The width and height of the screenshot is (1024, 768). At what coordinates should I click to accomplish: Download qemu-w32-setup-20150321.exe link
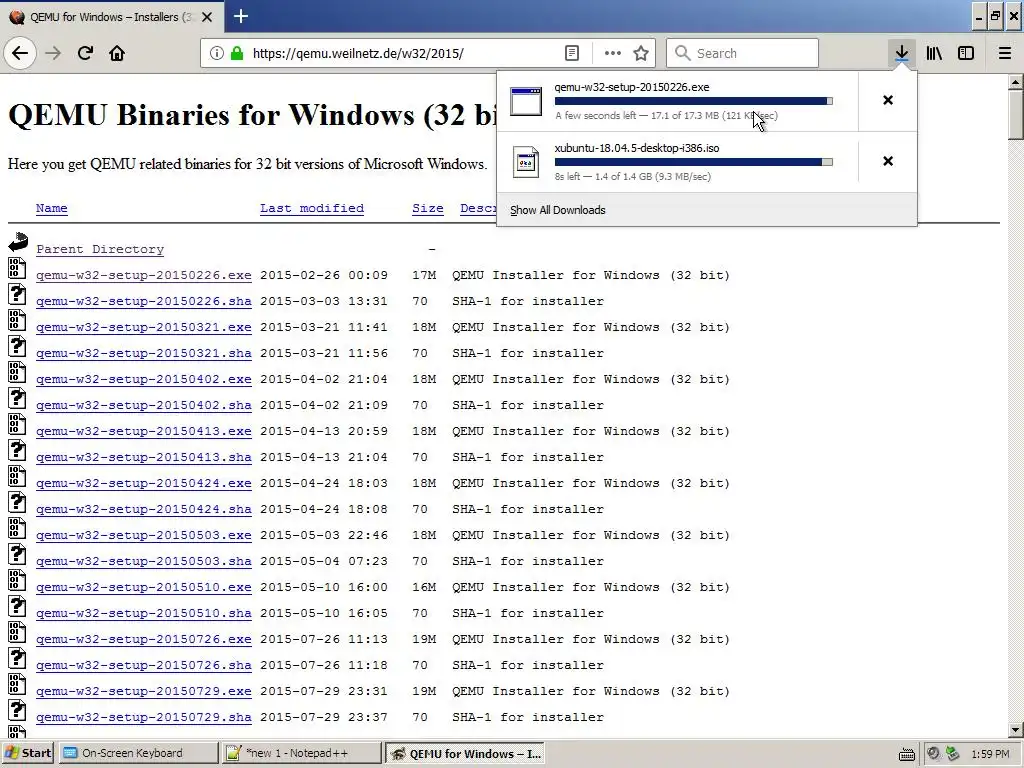(x=144, y=327)
